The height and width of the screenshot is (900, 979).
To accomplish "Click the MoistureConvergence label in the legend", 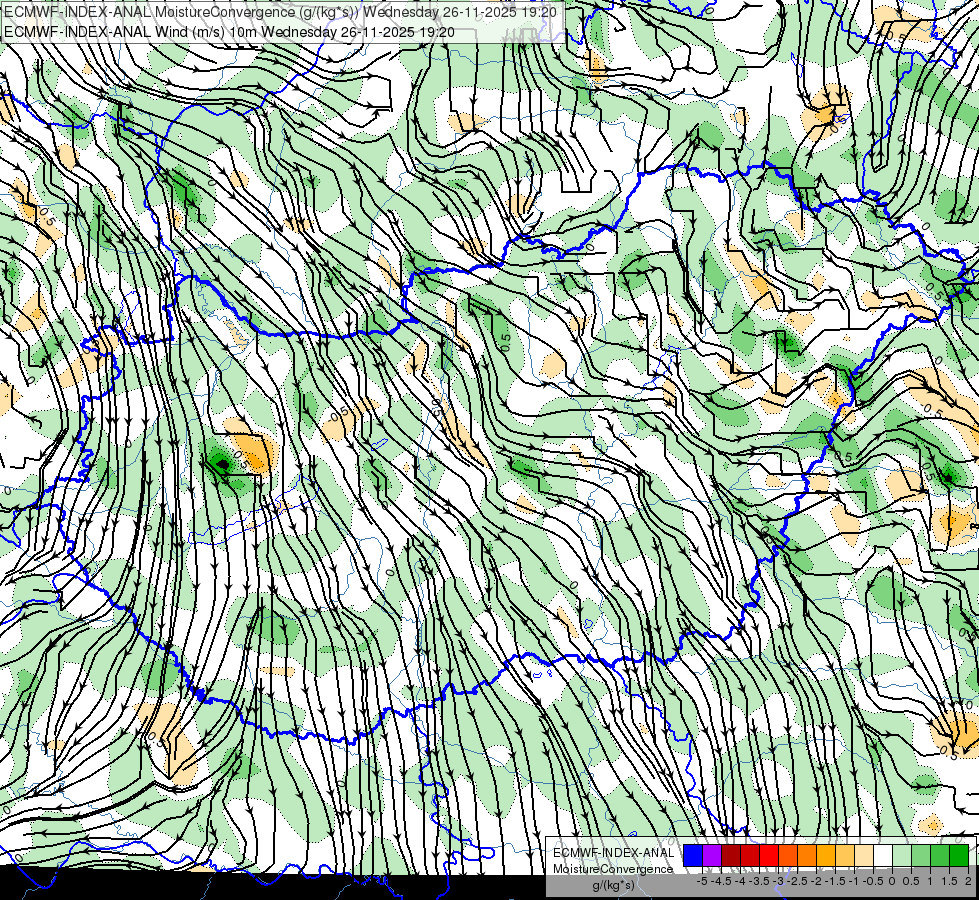I will [613, 869].
